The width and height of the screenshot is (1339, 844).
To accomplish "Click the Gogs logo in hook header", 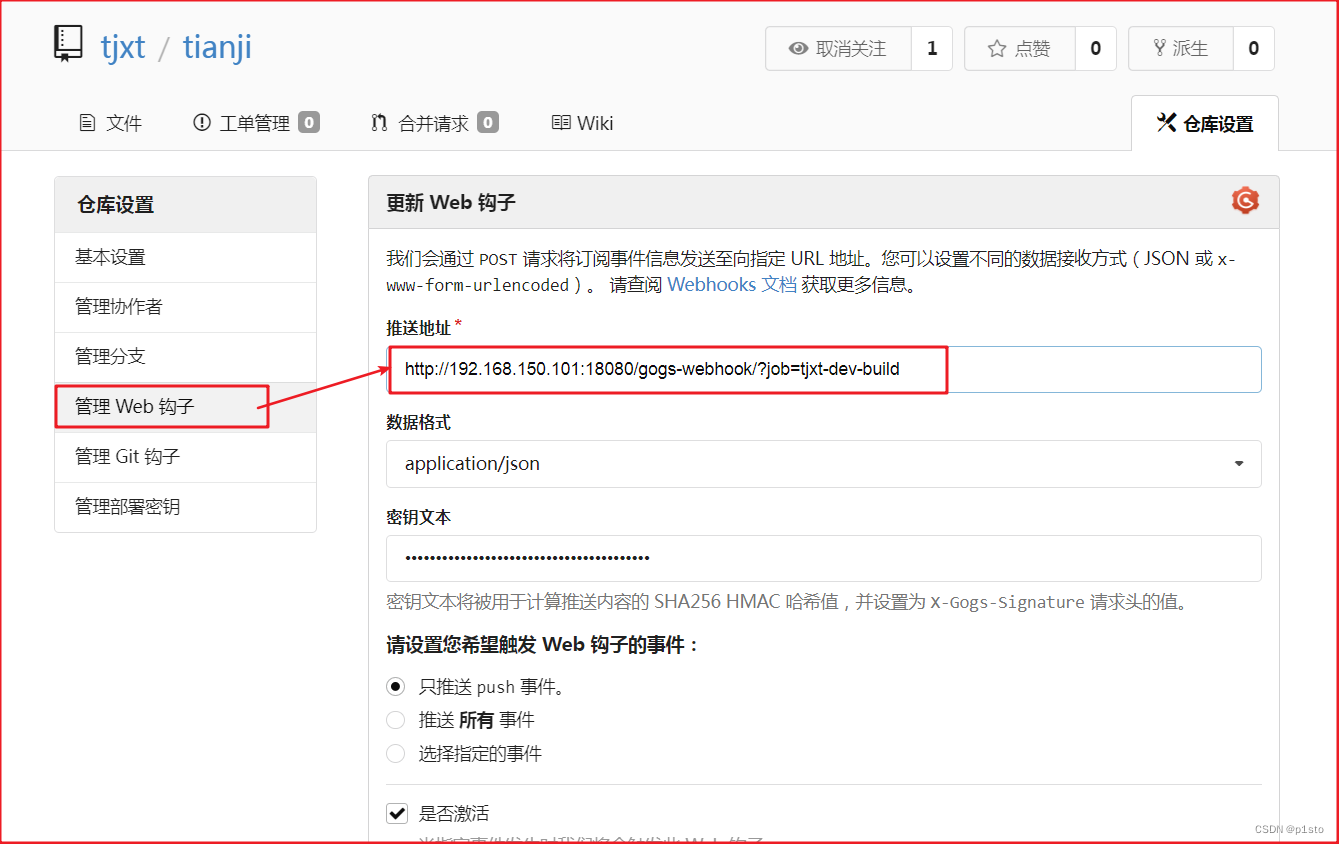I will pyautogui.click(x=1245, y=201).
